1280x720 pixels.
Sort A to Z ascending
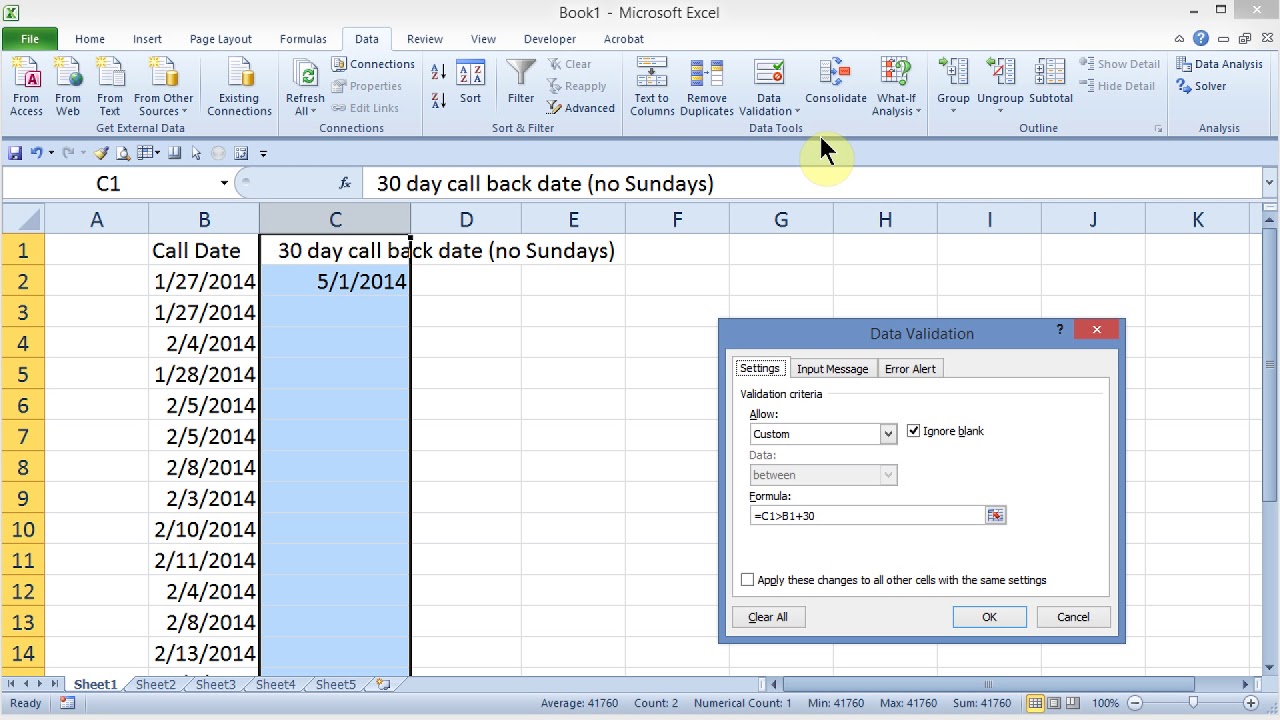[x=438, y=73]
